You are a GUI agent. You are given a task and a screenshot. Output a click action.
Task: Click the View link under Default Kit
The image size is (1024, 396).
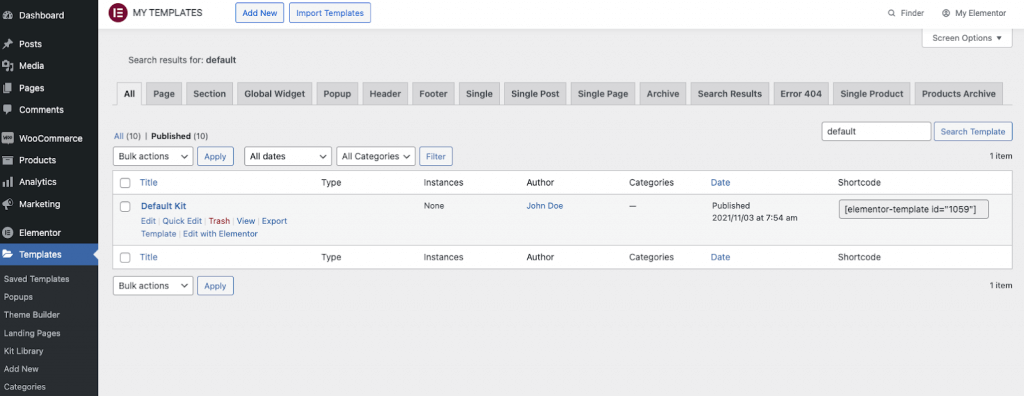point(246,221)
